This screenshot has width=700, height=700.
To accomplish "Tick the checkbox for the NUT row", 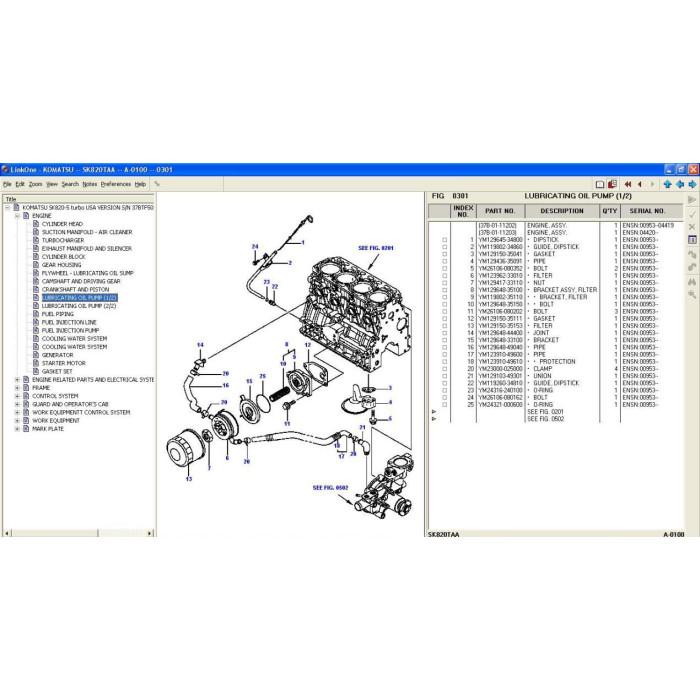I will click(x=444, y=283).
